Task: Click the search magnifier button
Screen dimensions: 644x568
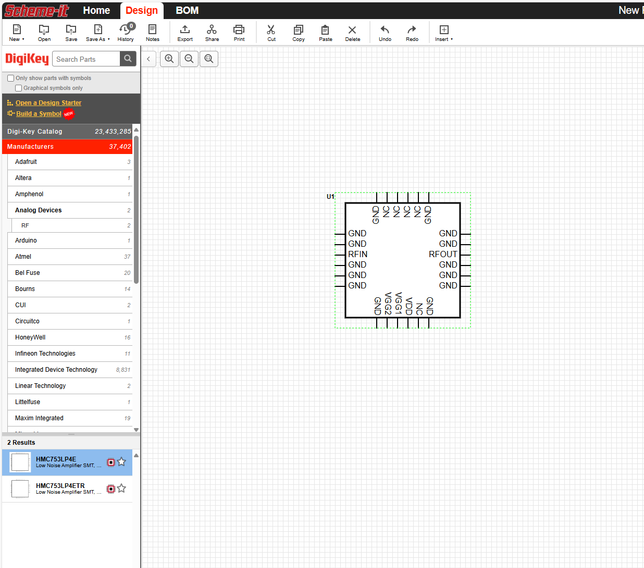Action: coord(128,59)
